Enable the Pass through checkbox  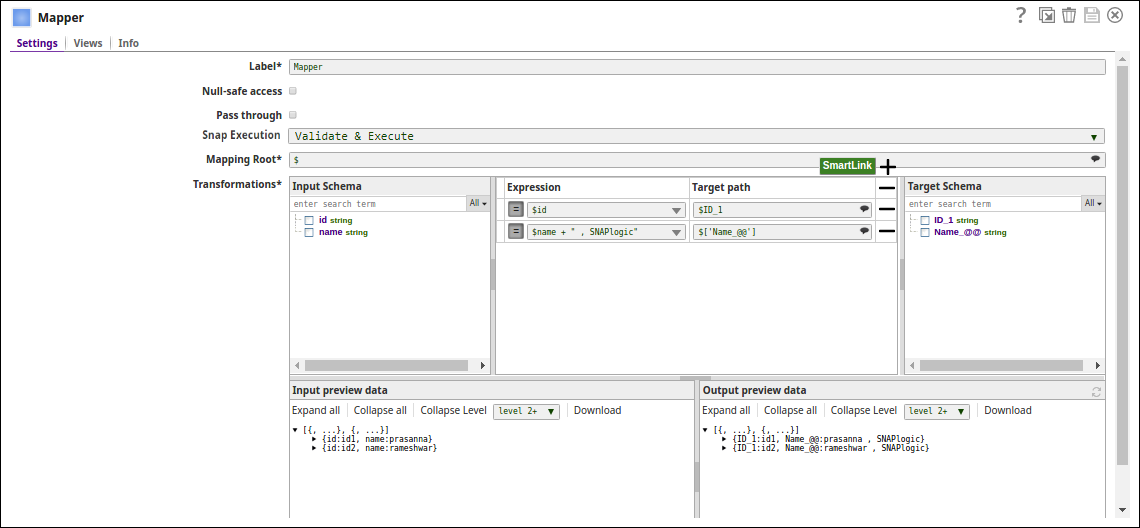pos(293,115)
